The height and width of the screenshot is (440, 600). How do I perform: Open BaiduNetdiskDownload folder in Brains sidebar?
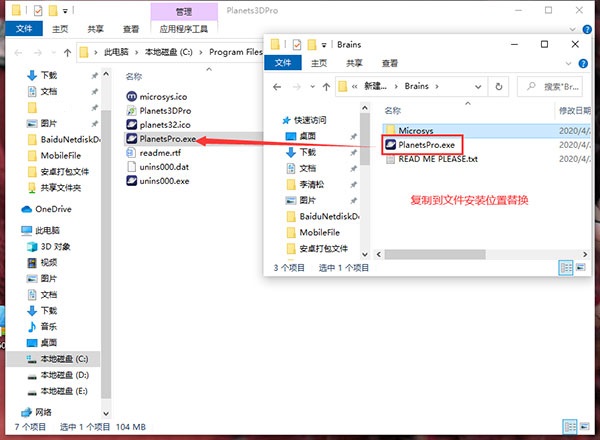tap(323, 217)
